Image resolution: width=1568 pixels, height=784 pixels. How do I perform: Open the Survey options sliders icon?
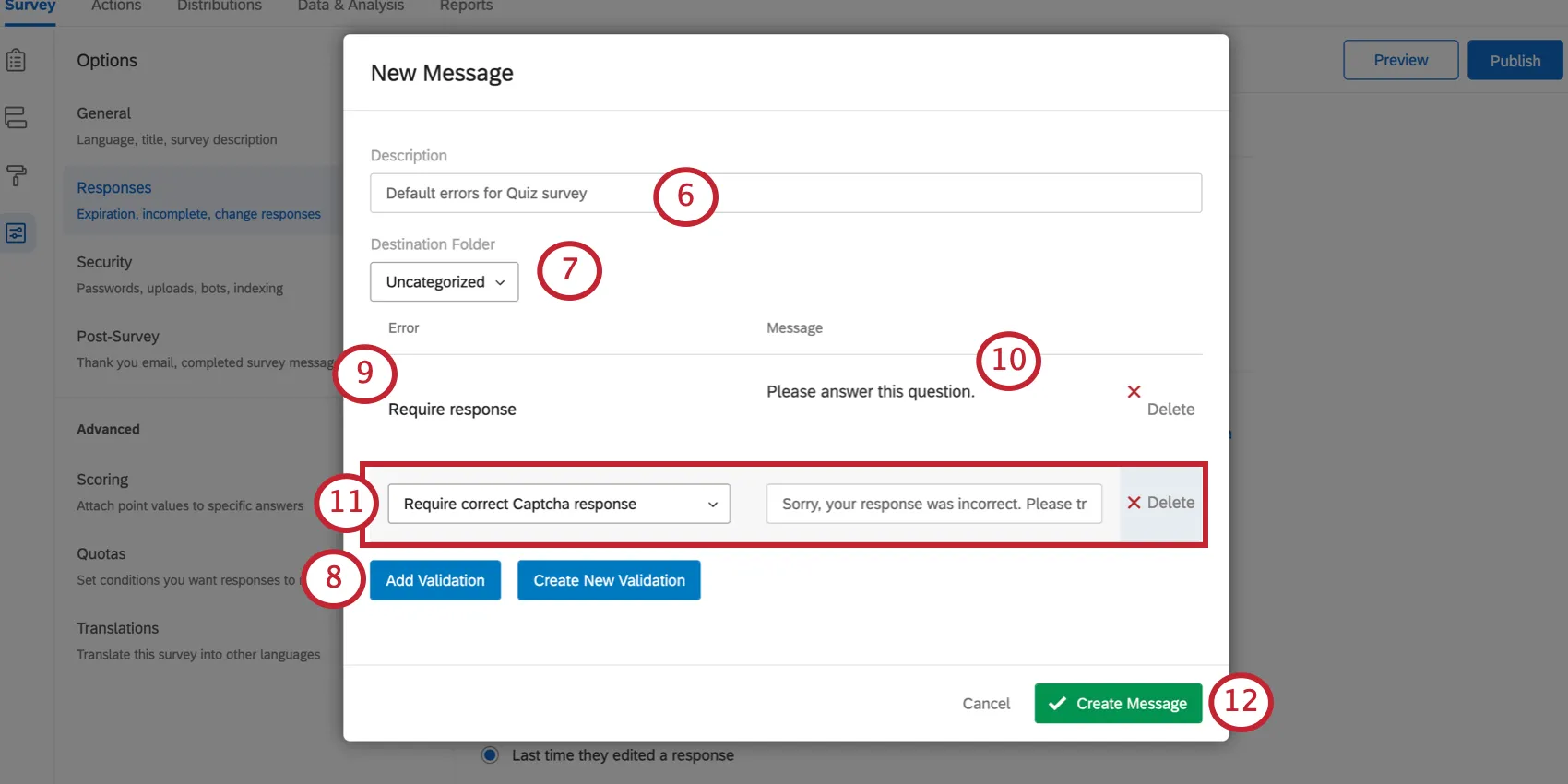tap(16, 233)
